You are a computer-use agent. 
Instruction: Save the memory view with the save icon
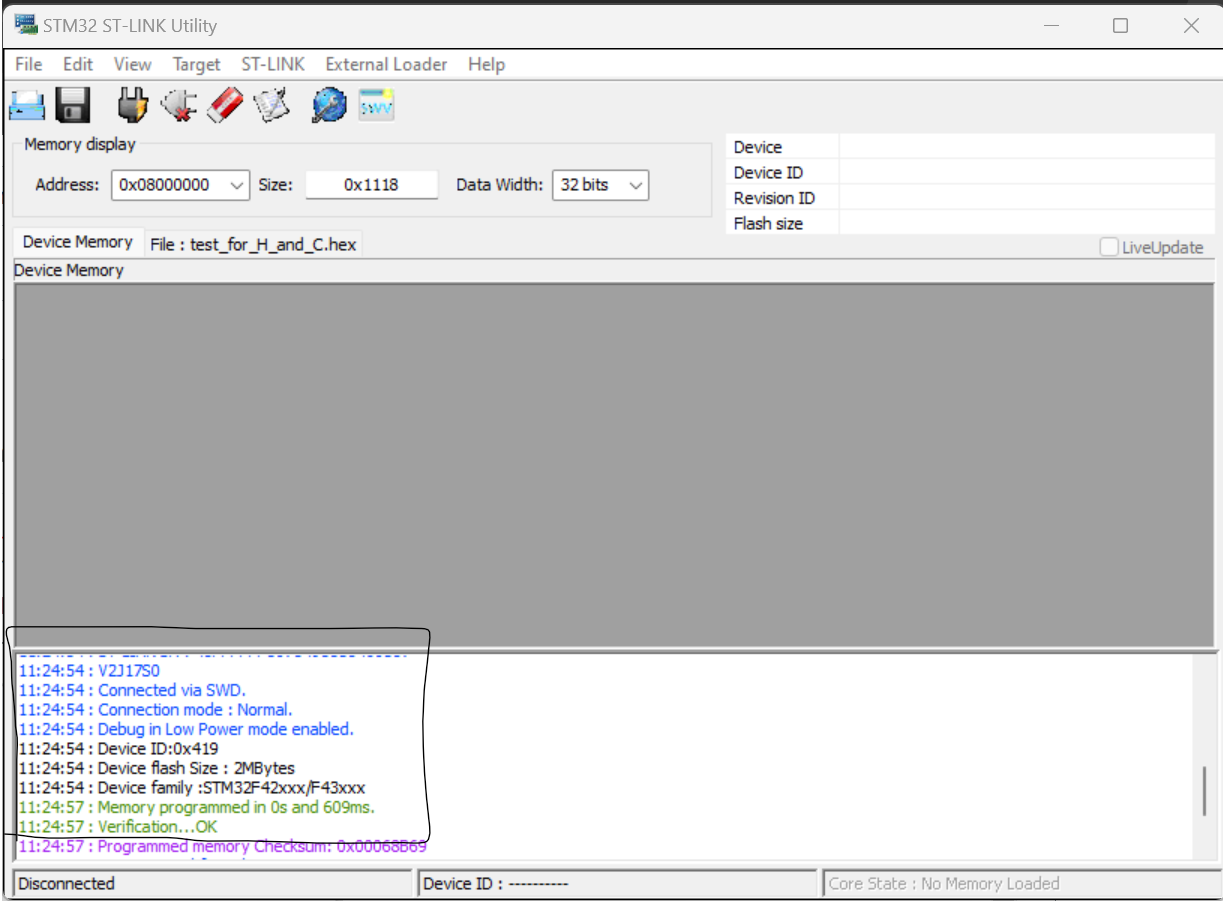(72, 104)
